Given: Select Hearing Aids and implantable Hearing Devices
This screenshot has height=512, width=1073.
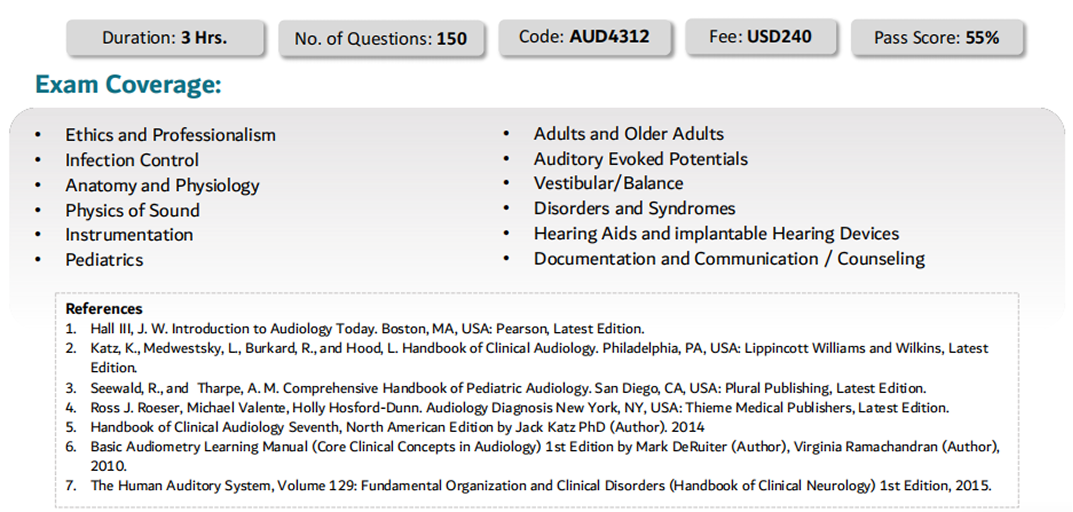Looking at the screenshot, I should click(716, 233).
